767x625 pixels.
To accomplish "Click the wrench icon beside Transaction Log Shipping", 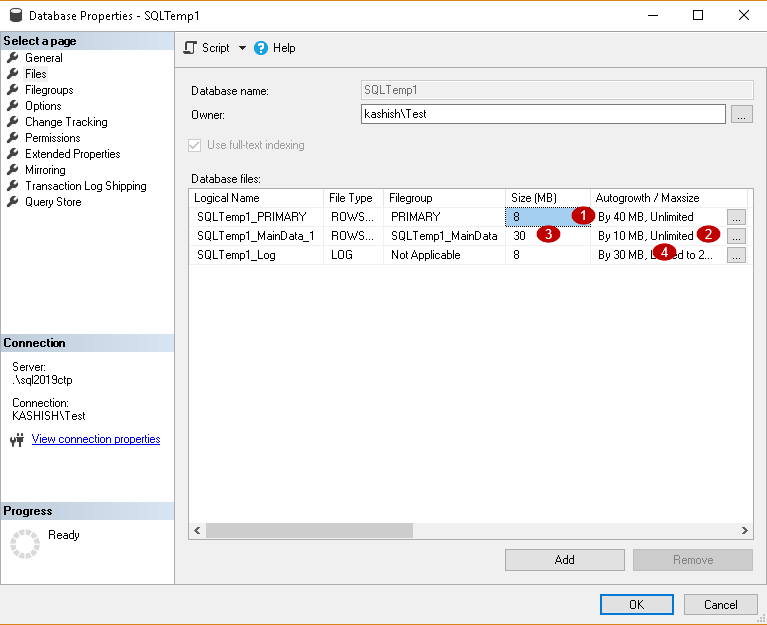I will tap(13, 186).
